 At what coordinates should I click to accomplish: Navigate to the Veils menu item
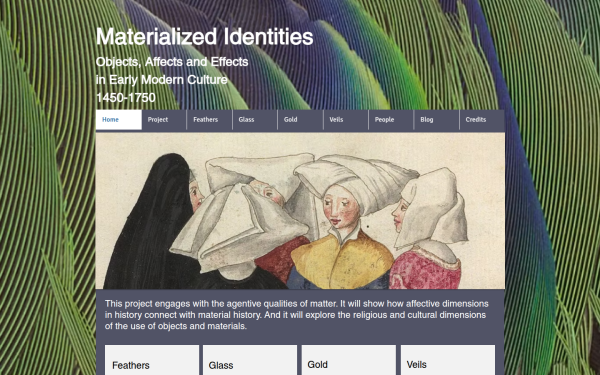(x=346, y=120)
